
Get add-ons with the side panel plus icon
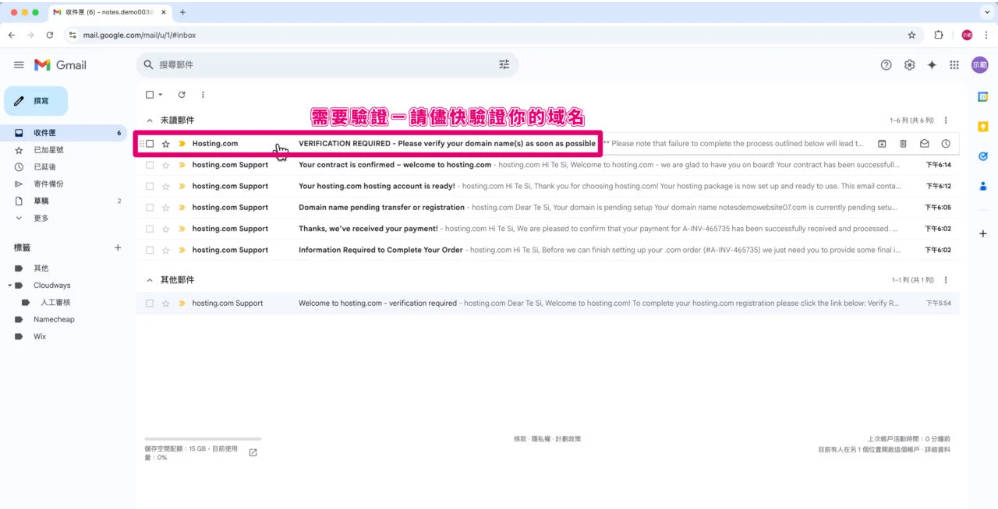tap(983, 234)
